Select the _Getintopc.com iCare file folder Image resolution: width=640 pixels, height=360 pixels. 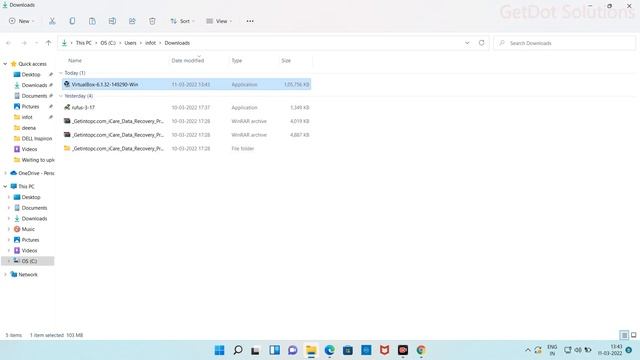point(187,149)
